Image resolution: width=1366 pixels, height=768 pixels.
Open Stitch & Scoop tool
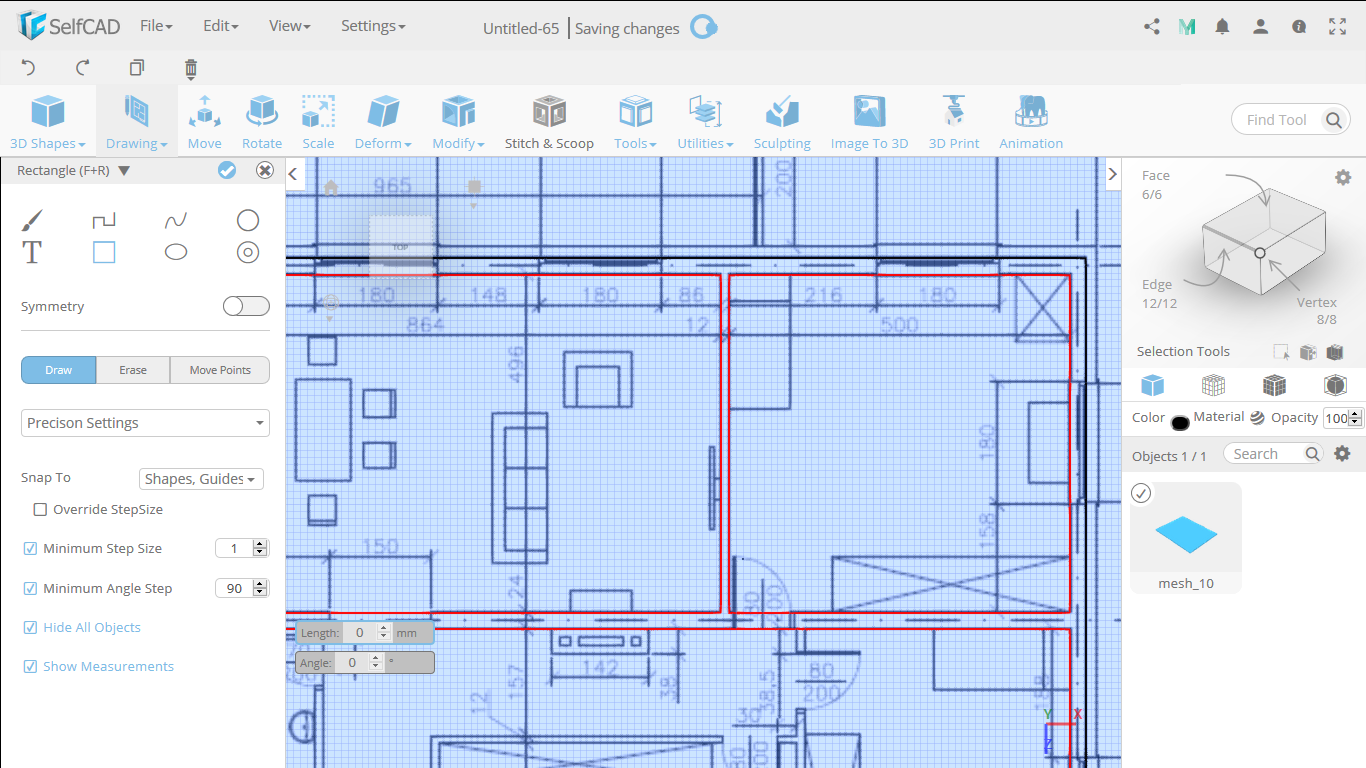tap(549, 122)
